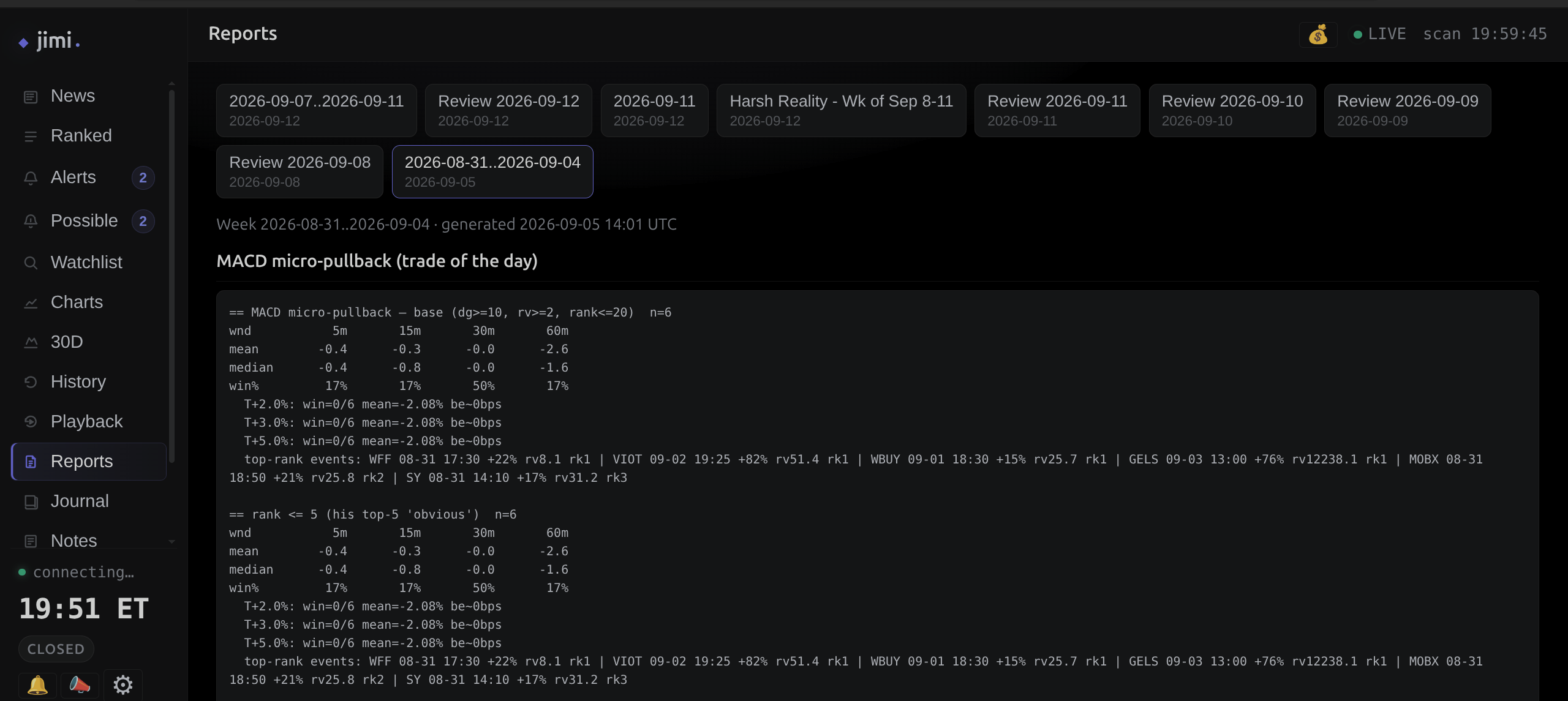Click the Notes page icon
Viewport: 1568px width, 701px height.
[x=31, y=542]
